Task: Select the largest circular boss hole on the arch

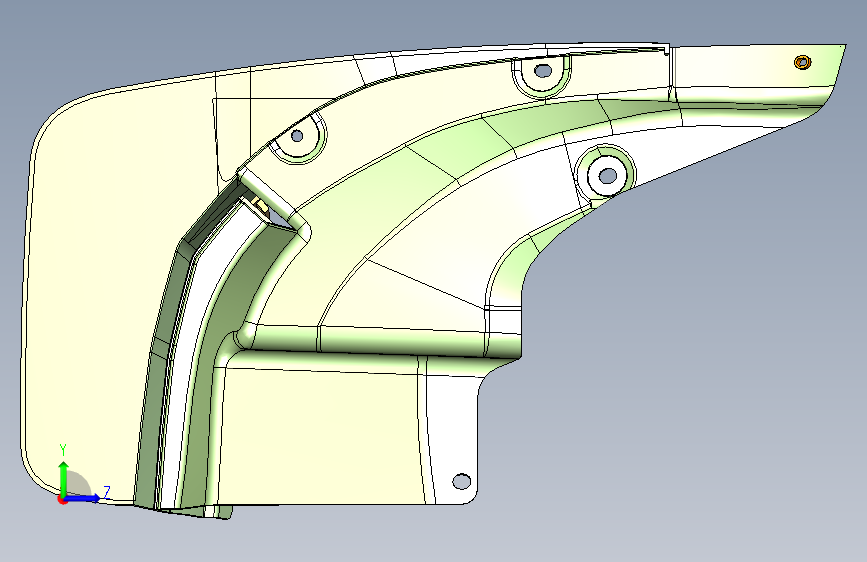Action: click(x=608, y=176)
